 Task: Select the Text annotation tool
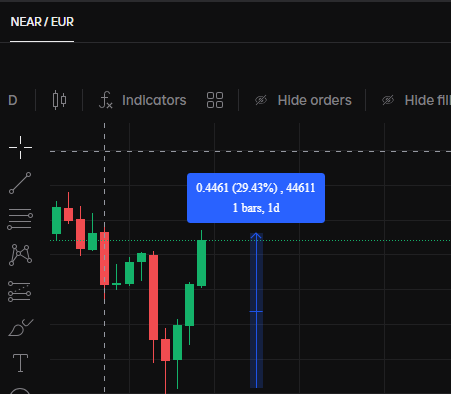click(x=20, y=363)
